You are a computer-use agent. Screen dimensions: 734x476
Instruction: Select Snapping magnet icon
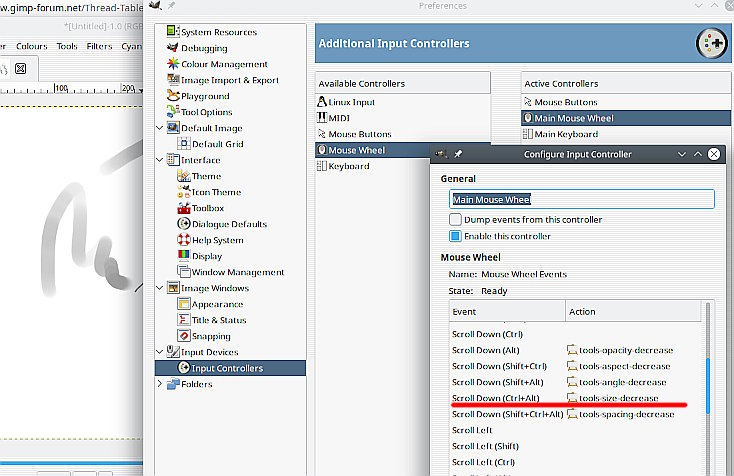184,336
